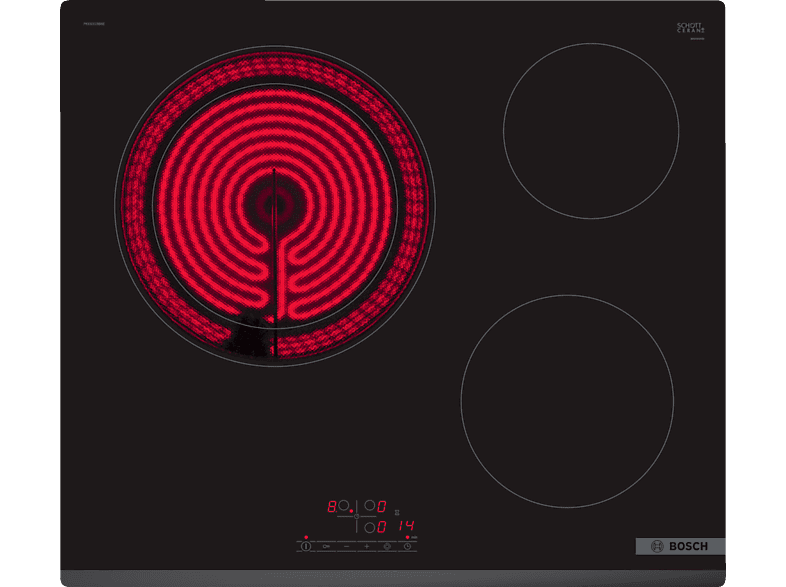Click the top right zone level 0 display
Screen dimensions: 786x587
[381, 507]
